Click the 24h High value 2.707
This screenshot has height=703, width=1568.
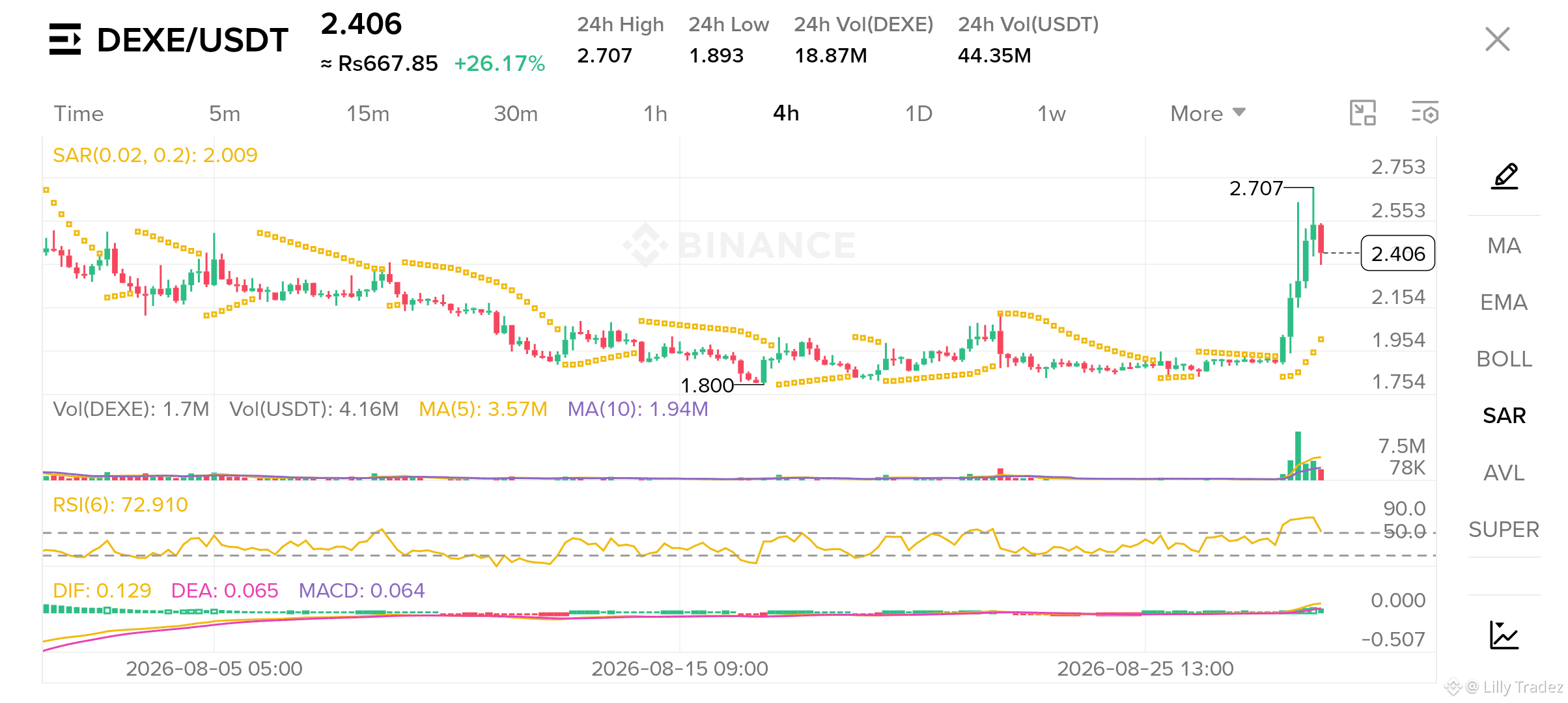pyautogui.click(x=604, y=55)
